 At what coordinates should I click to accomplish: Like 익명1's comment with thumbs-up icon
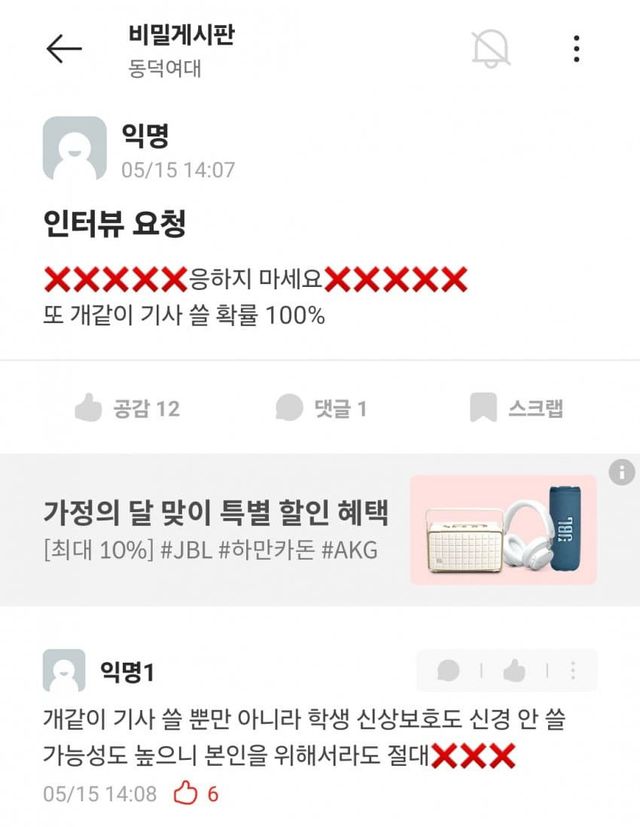click(514, 670)
